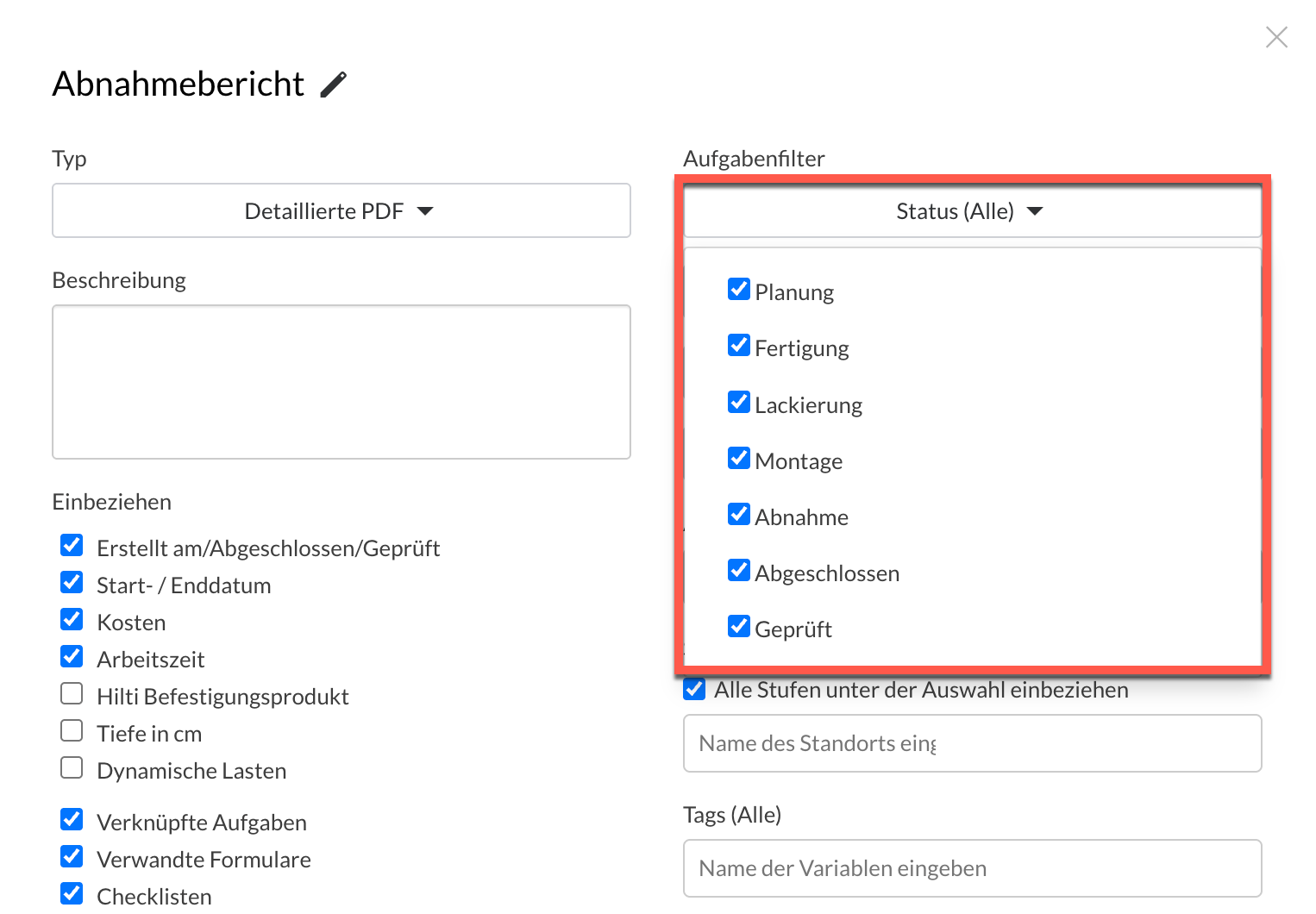Image resolution: width=1316 pixels, height=914 pixels.
Task: Enable the Hilti Befestigungsprodukt checkbox
Action: click(72, 694)
